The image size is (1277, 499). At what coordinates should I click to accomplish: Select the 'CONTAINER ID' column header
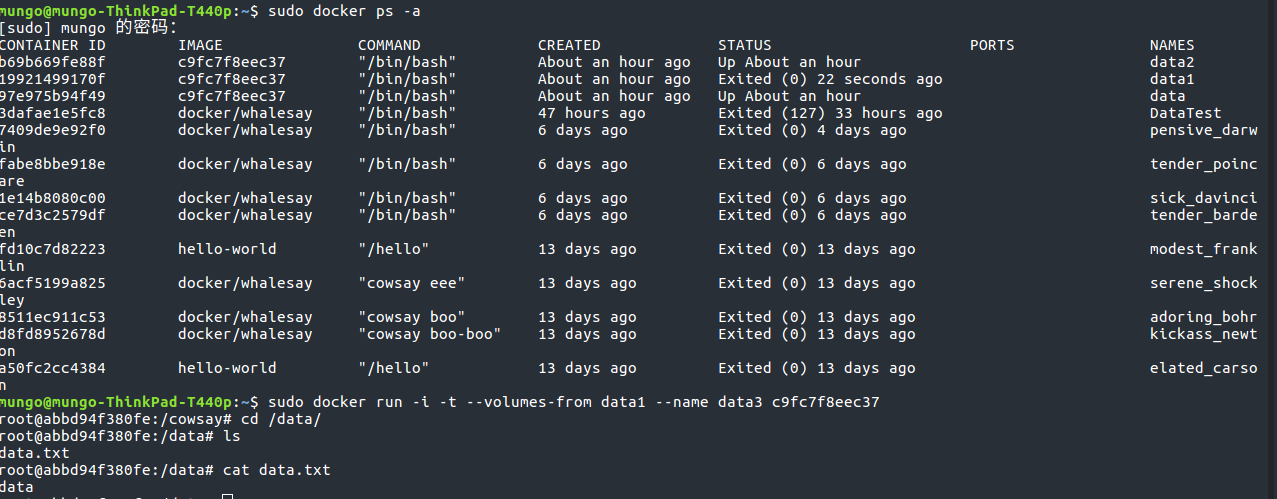point(53,45)
